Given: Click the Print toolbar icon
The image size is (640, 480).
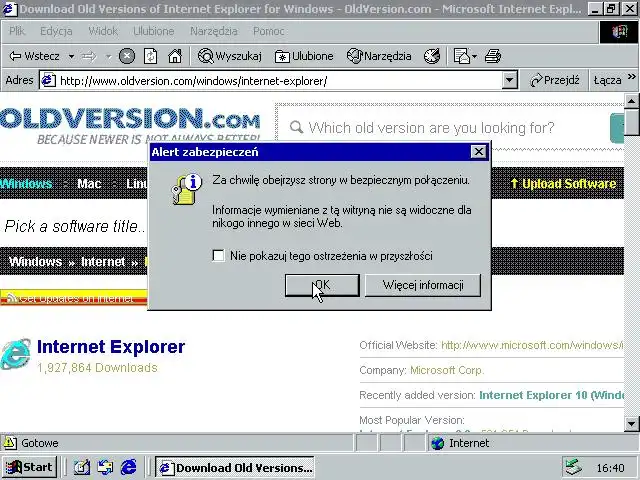Looking at the screenshot, I should [493, 56].
